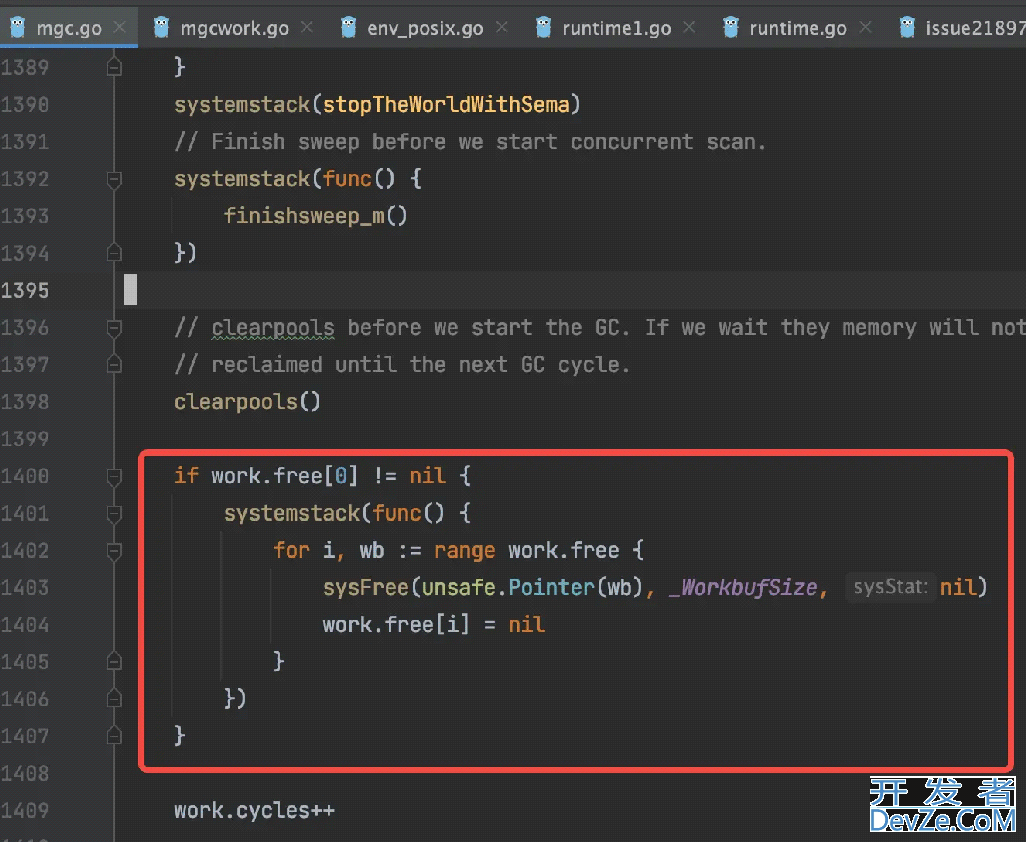Click the sysStat: parameter hint
This screenshot has width=1026, height=842.
[x=891, y=587]
